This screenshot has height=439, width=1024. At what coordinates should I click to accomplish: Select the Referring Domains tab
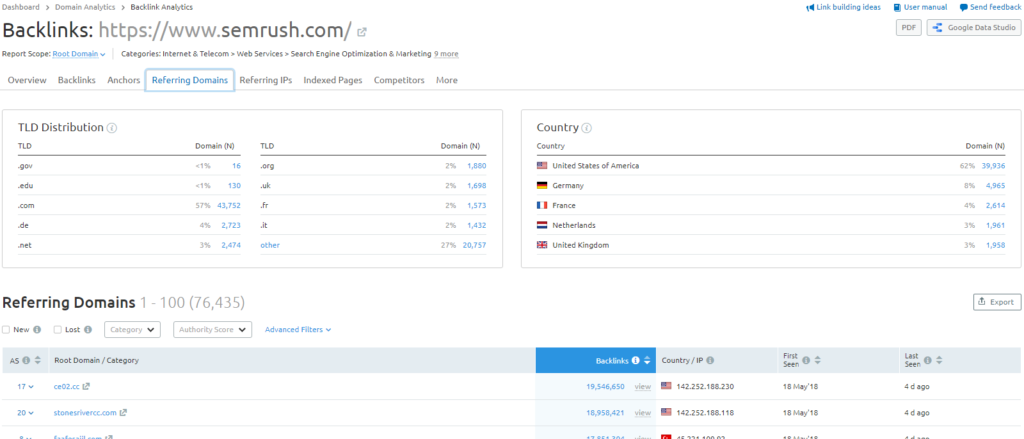click(189, 80)
